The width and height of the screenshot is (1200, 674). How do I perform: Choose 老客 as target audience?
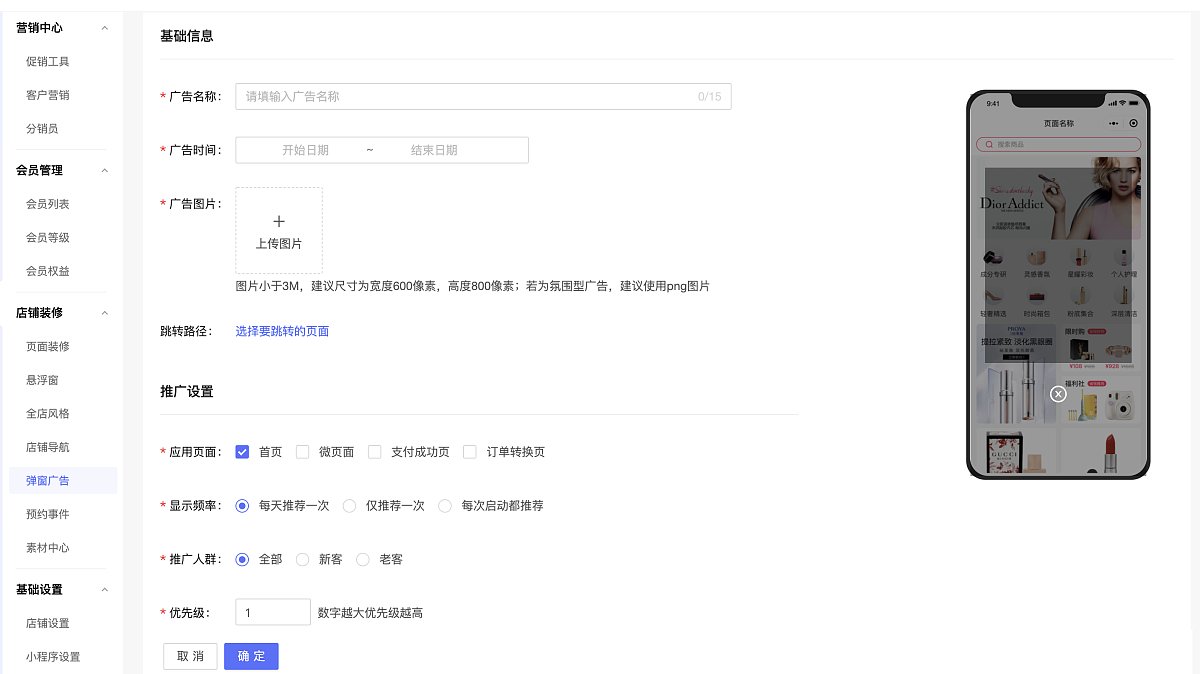pos(362,559)
